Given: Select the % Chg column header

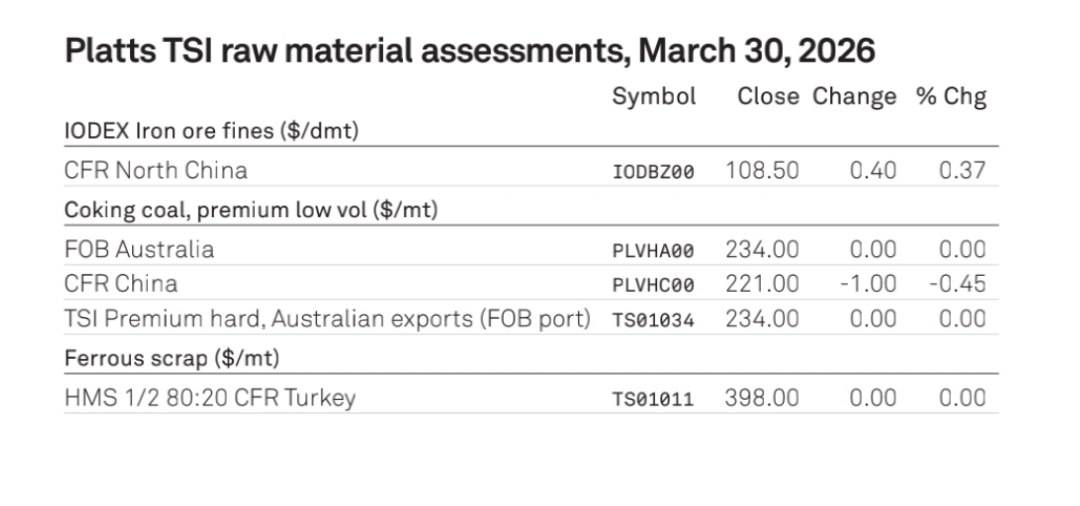Looking at the screenshot, I should pos(951,97).
